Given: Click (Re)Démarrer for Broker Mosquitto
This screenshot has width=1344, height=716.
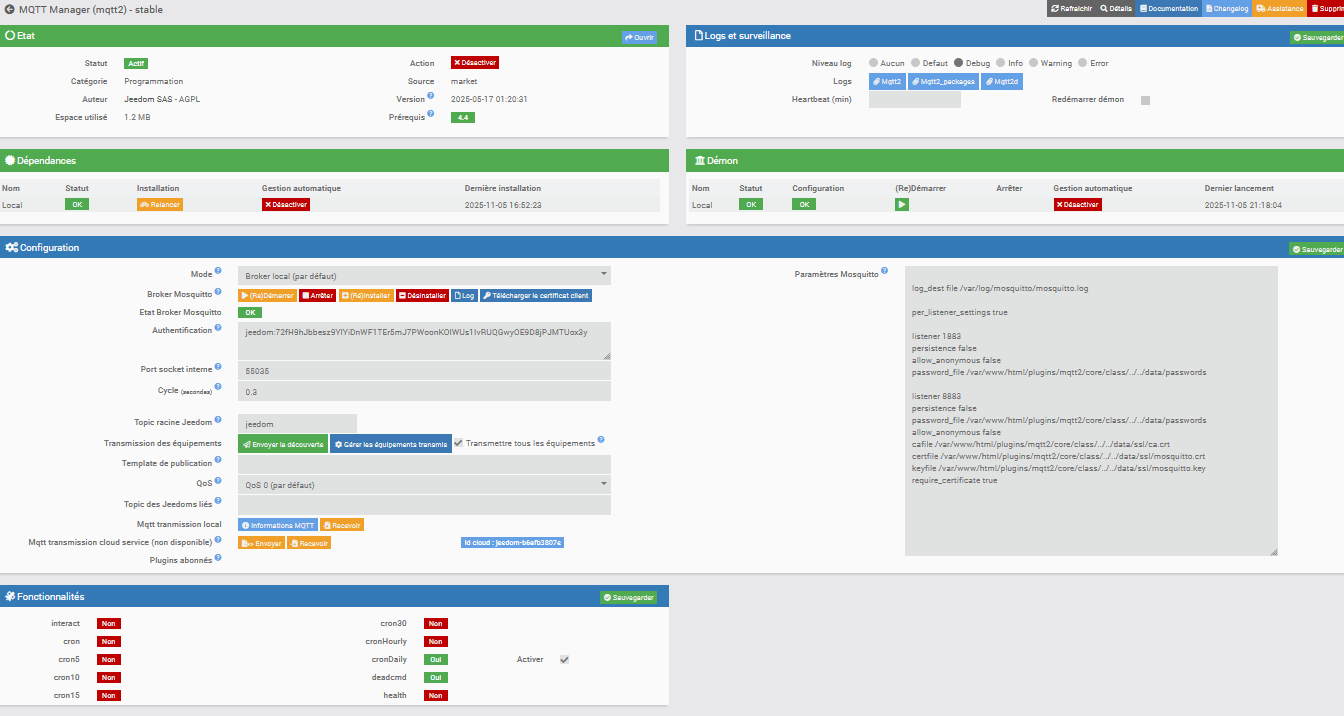Looking at the screenshot, I should (x=267, y=296).
